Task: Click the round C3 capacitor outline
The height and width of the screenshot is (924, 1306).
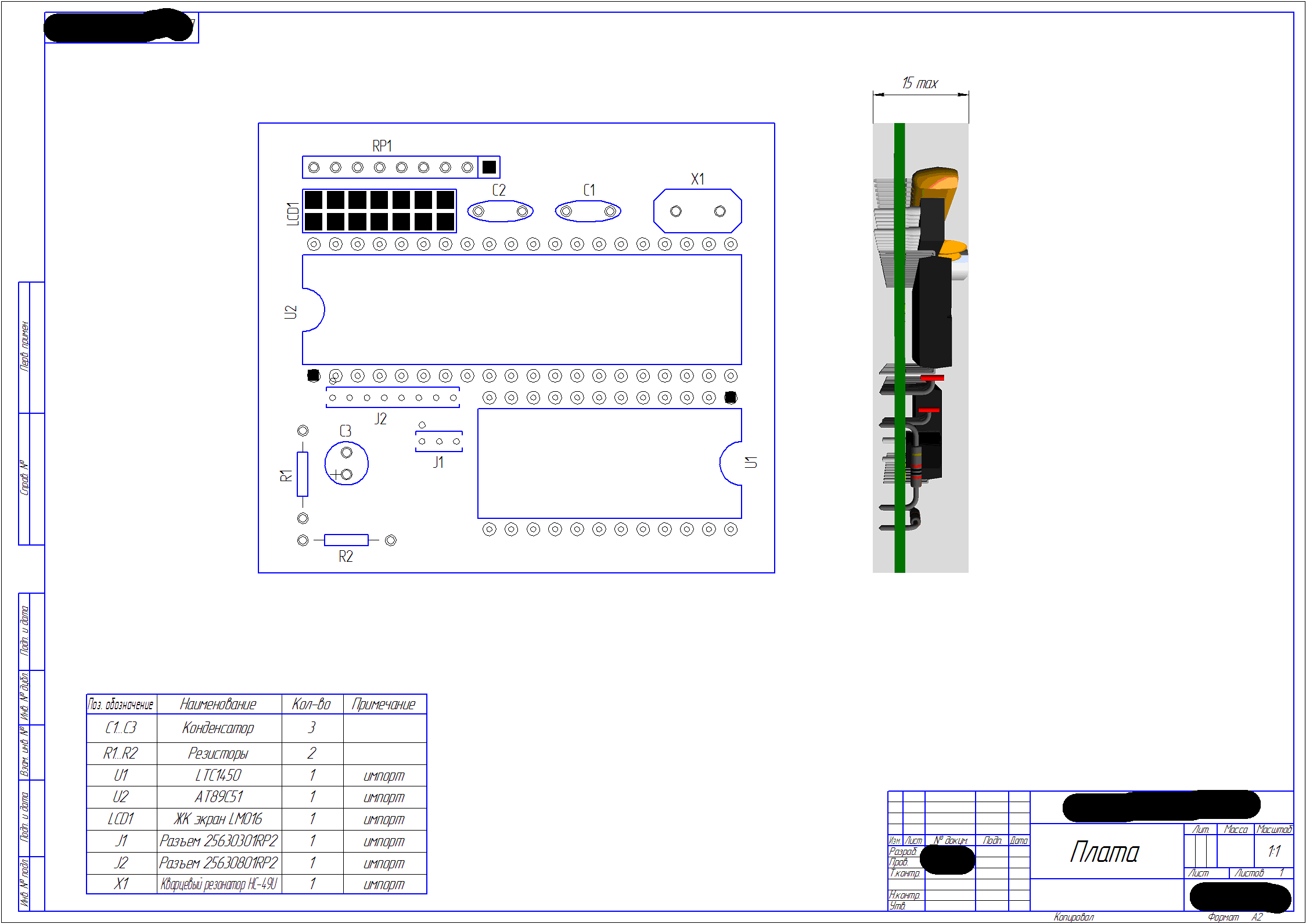Action: pyautogui.click(x=347, y=464)
